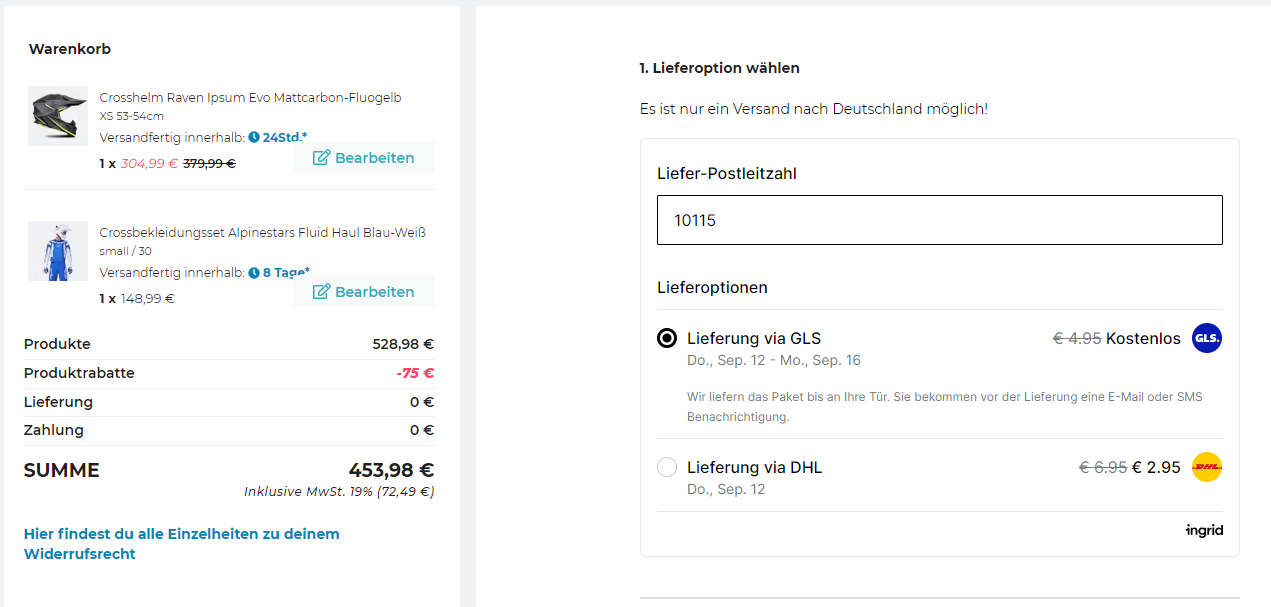Click the Alpinestars Fluid Haul clothing thumbnail
1271x607 pixels.
click(x=58, y=251)
